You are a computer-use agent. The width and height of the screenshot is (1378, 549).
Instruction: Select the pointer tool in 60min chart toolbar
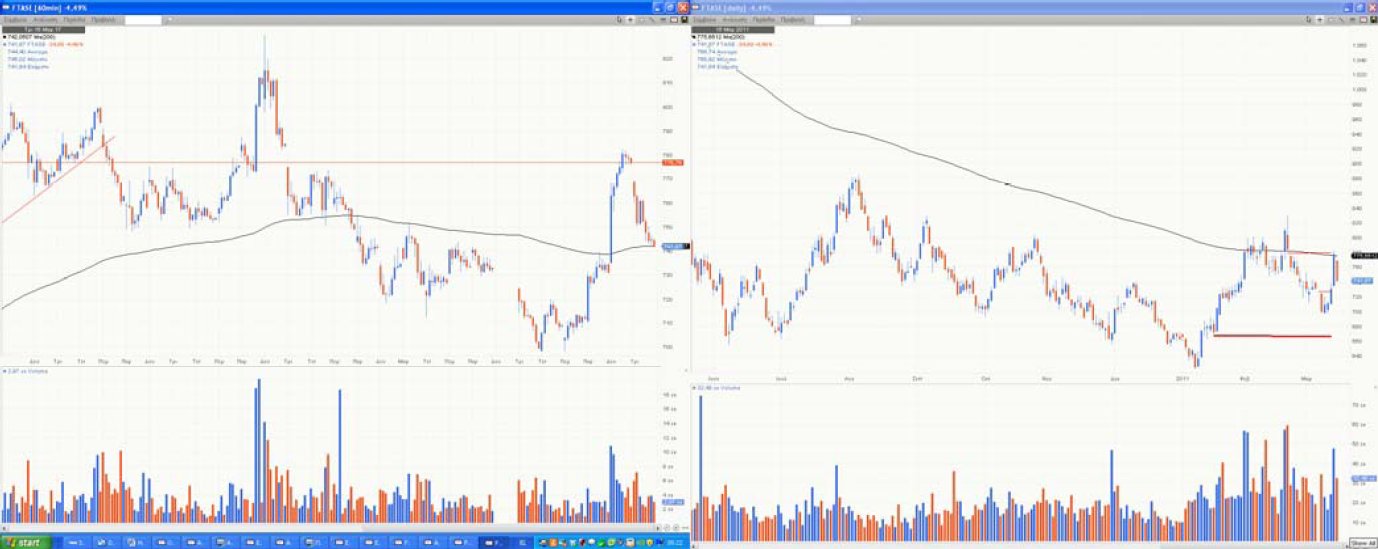point(617,19)
